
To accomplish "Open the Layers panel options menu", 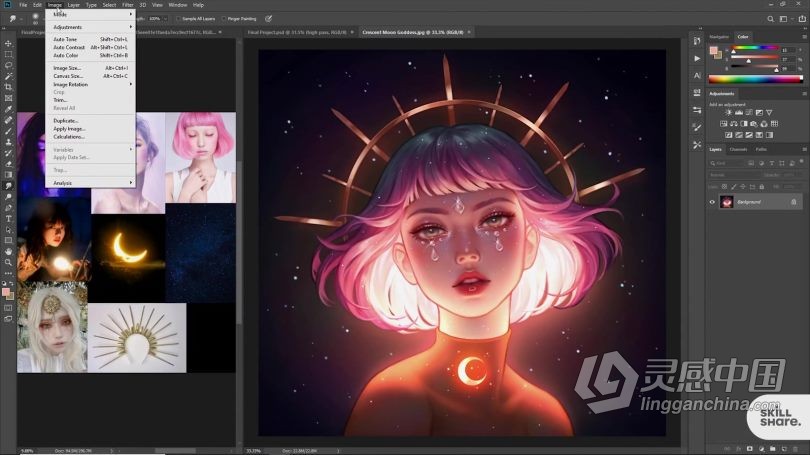I will (x=804, y=150).
